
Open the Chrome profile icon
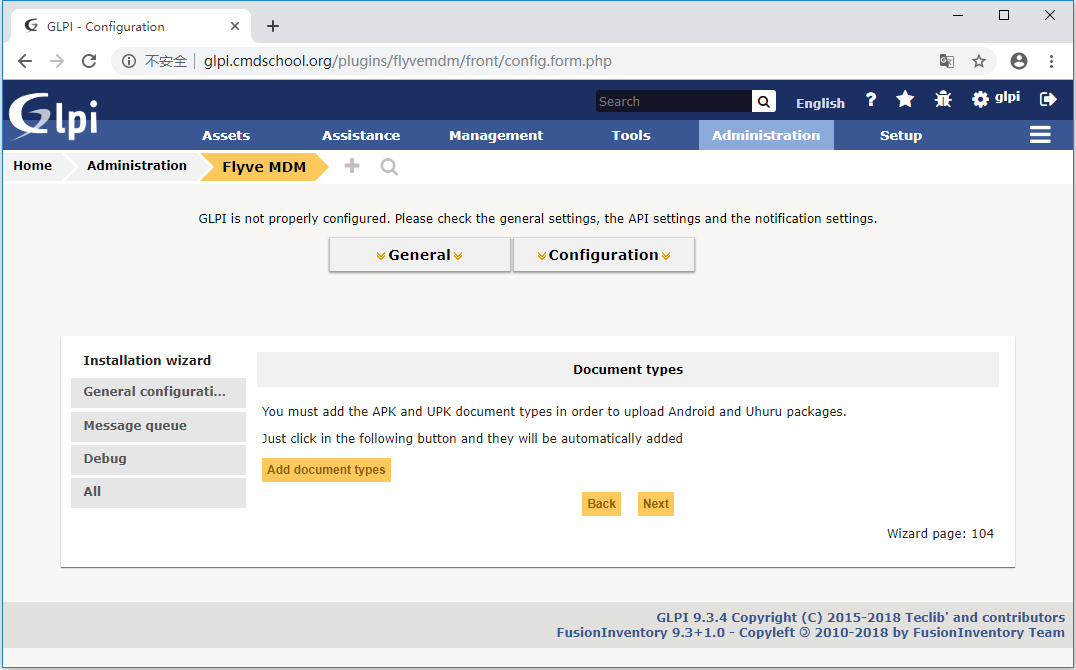point(1018,61)
